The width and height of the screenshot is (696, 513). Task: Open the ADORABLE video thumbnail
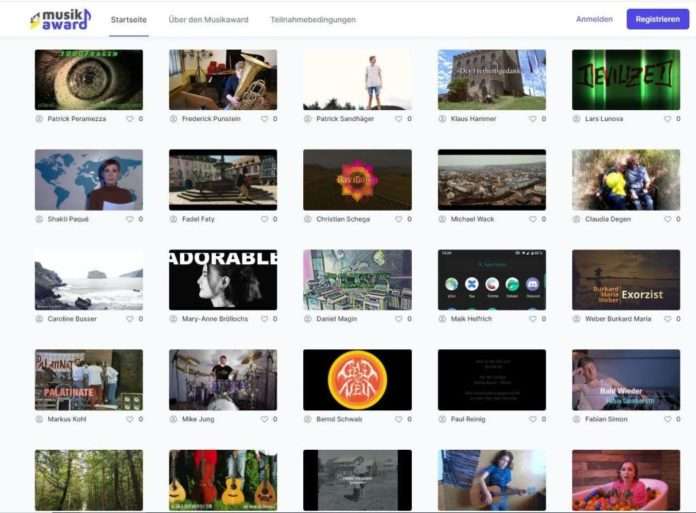point(223,280)
